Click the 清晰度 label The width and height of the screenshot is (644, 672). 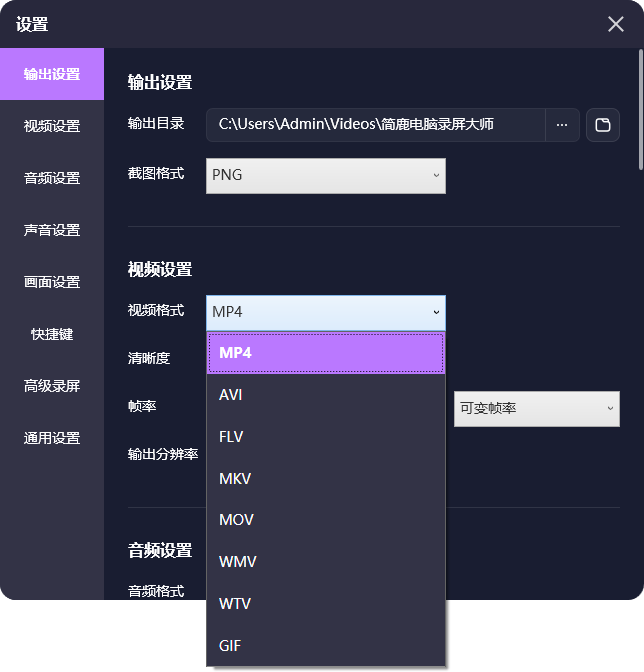point(149,358)
